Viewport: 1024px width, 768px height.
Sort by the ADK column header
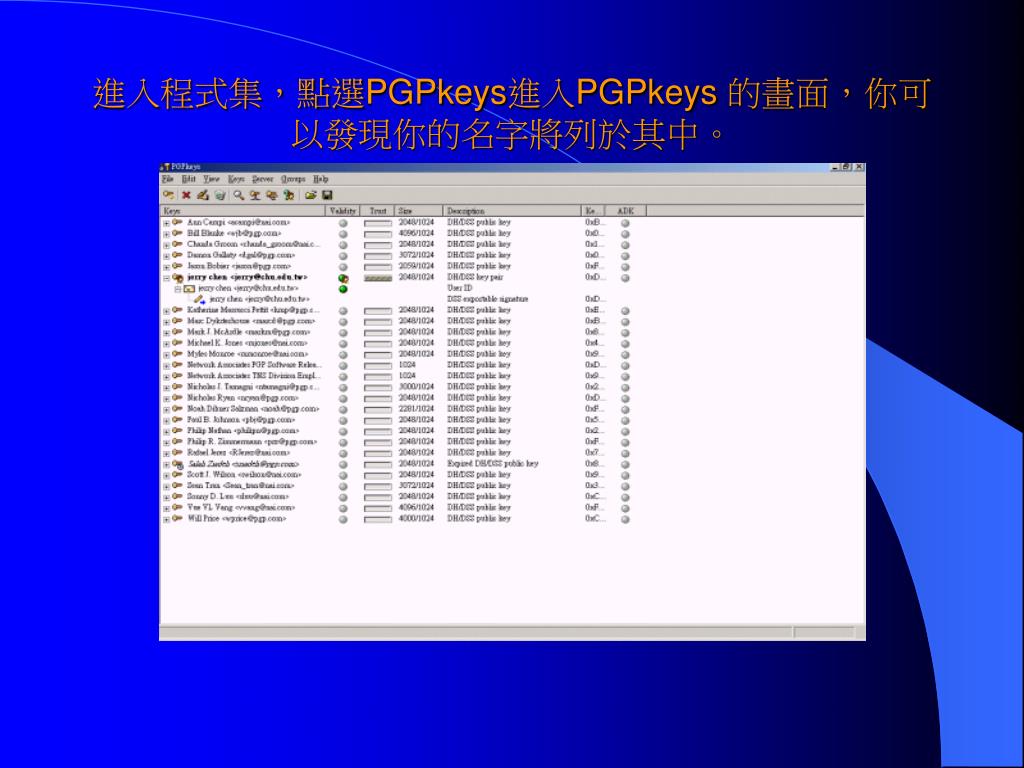click(626, 211)
